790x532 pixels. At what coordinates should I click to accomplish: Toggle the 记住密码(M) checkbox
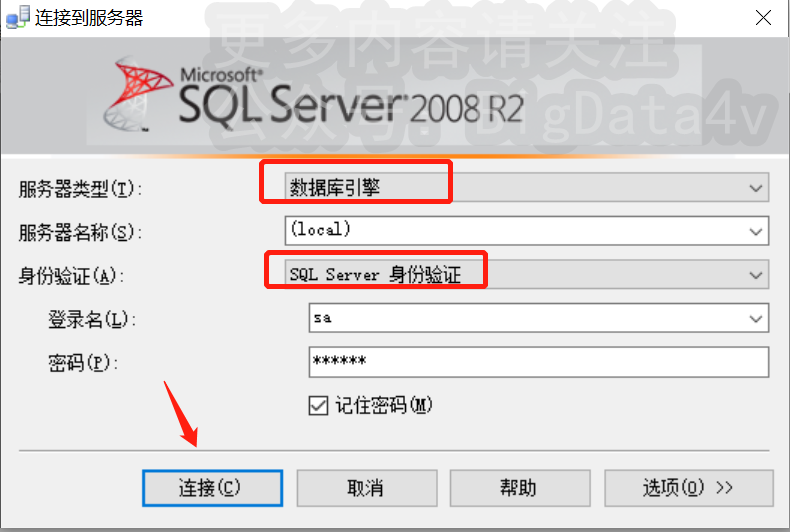(x=318, y=406)
